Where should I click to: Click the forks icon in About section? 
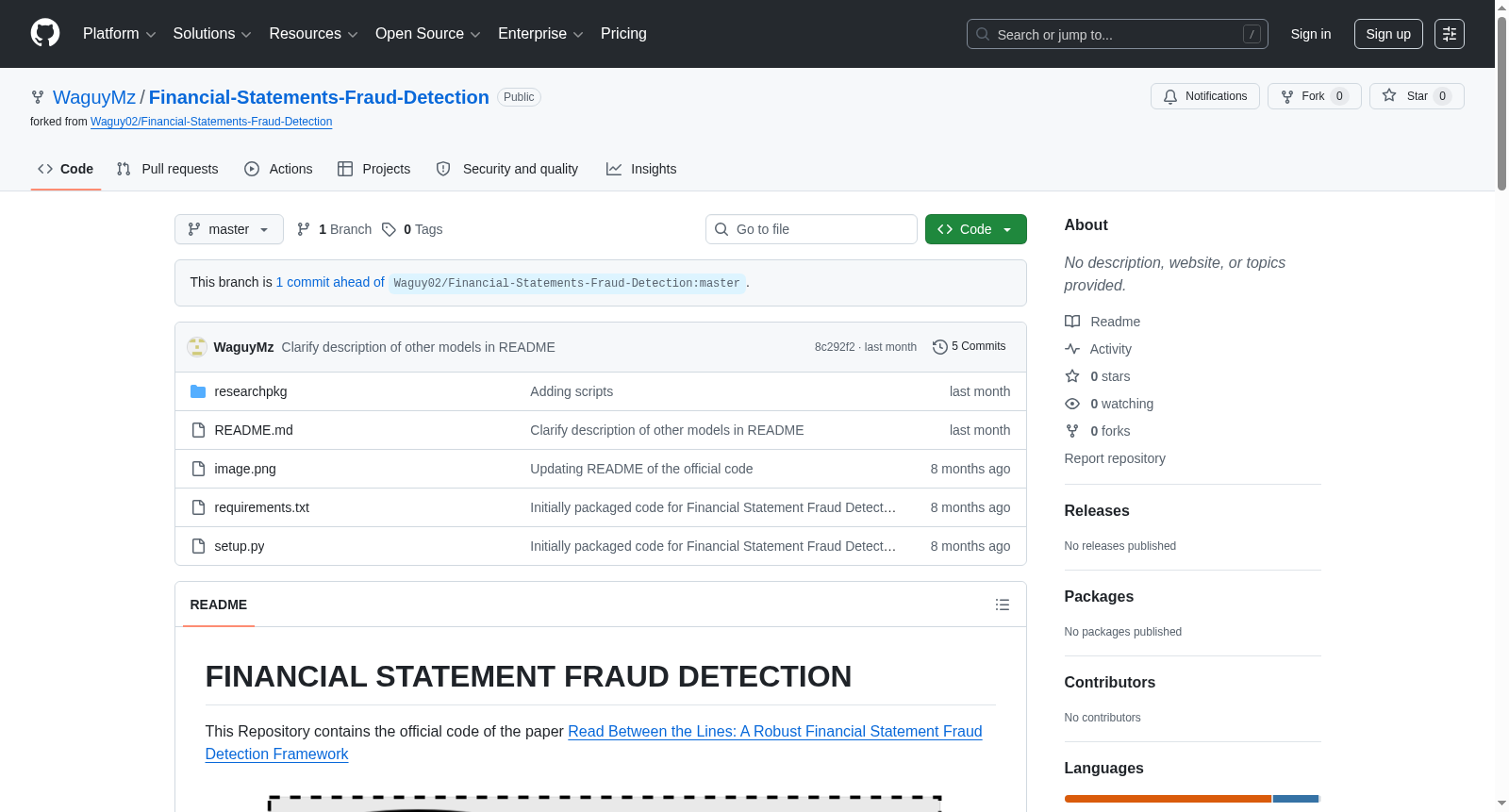pos(1072,431)
